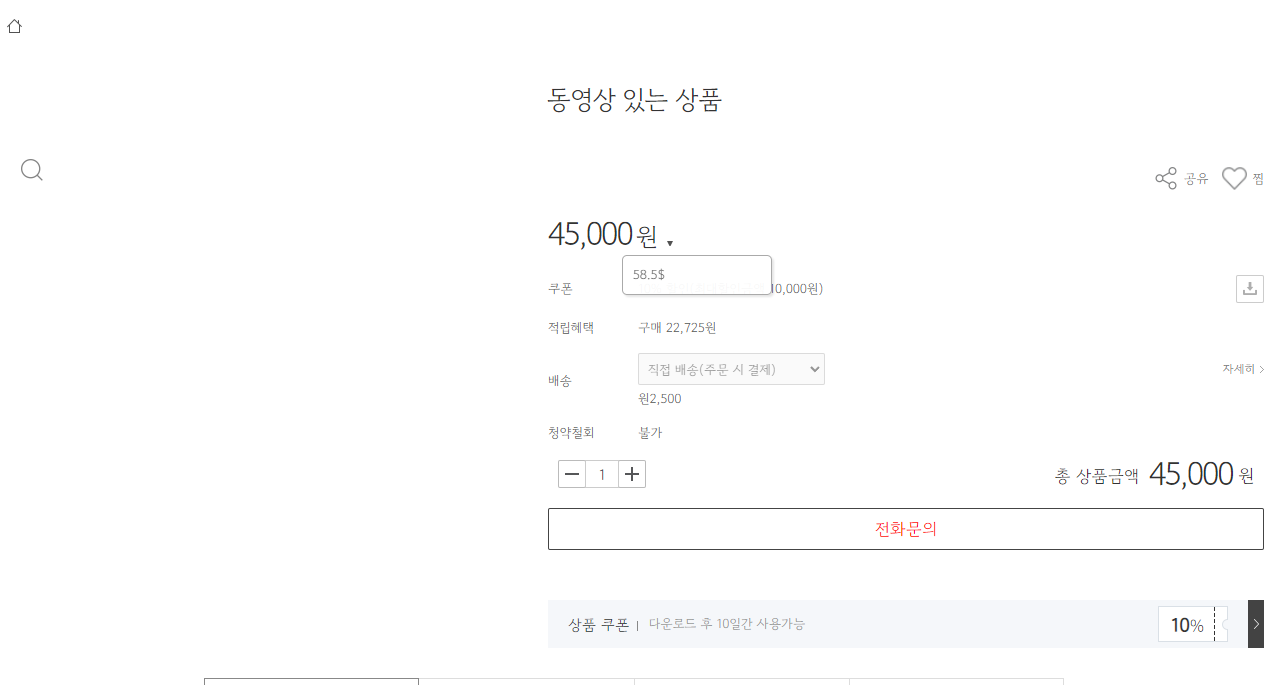Open search with the magnifier icon

[32, 170]
